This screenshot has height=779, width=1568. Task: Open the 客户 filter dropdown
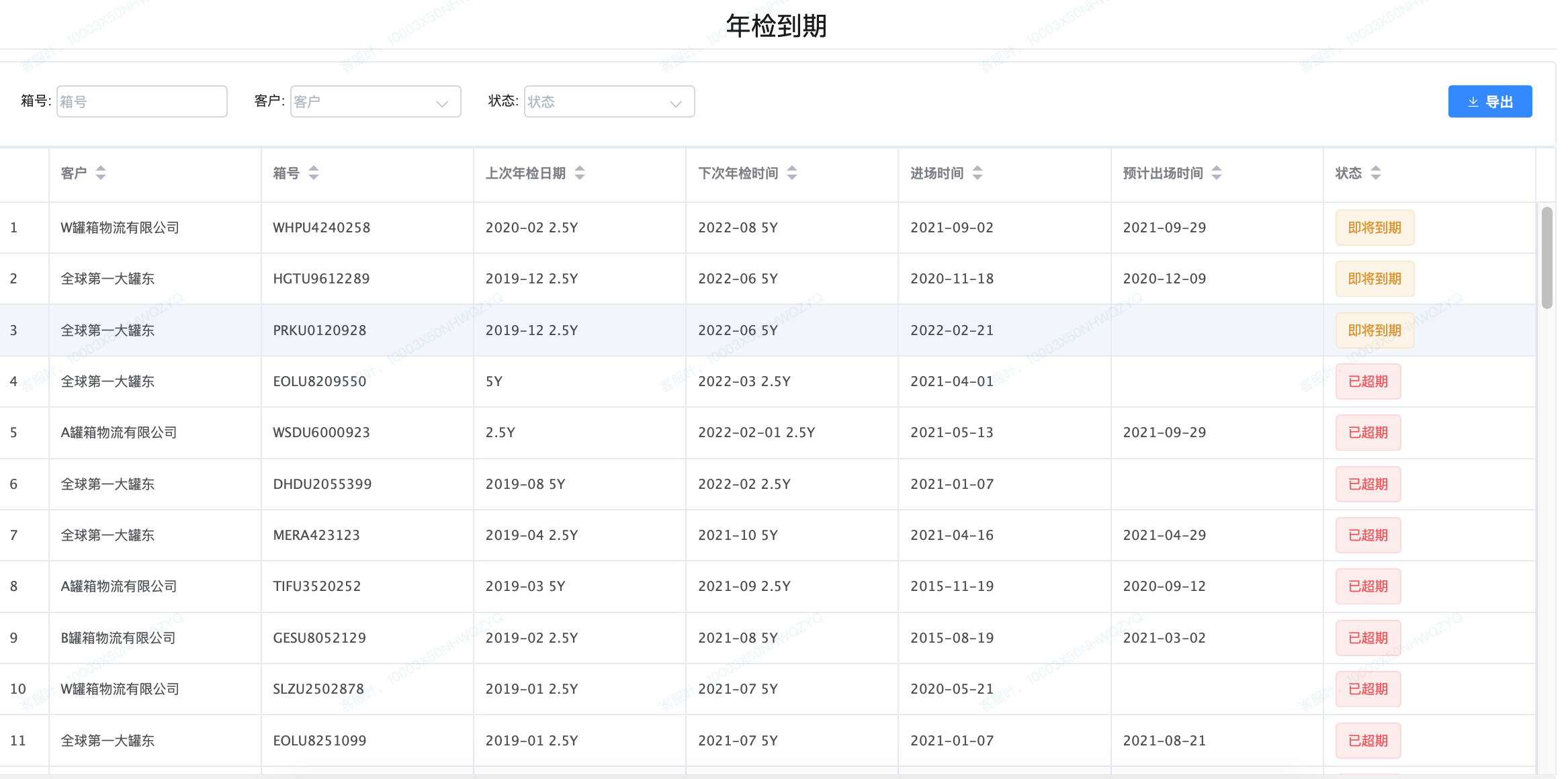coord(376,101)
